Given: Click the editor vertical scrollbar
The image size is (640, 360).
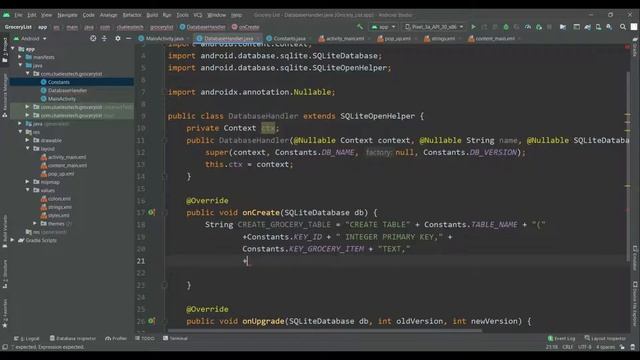Looking at the screenshot, I should click(628, 167).
